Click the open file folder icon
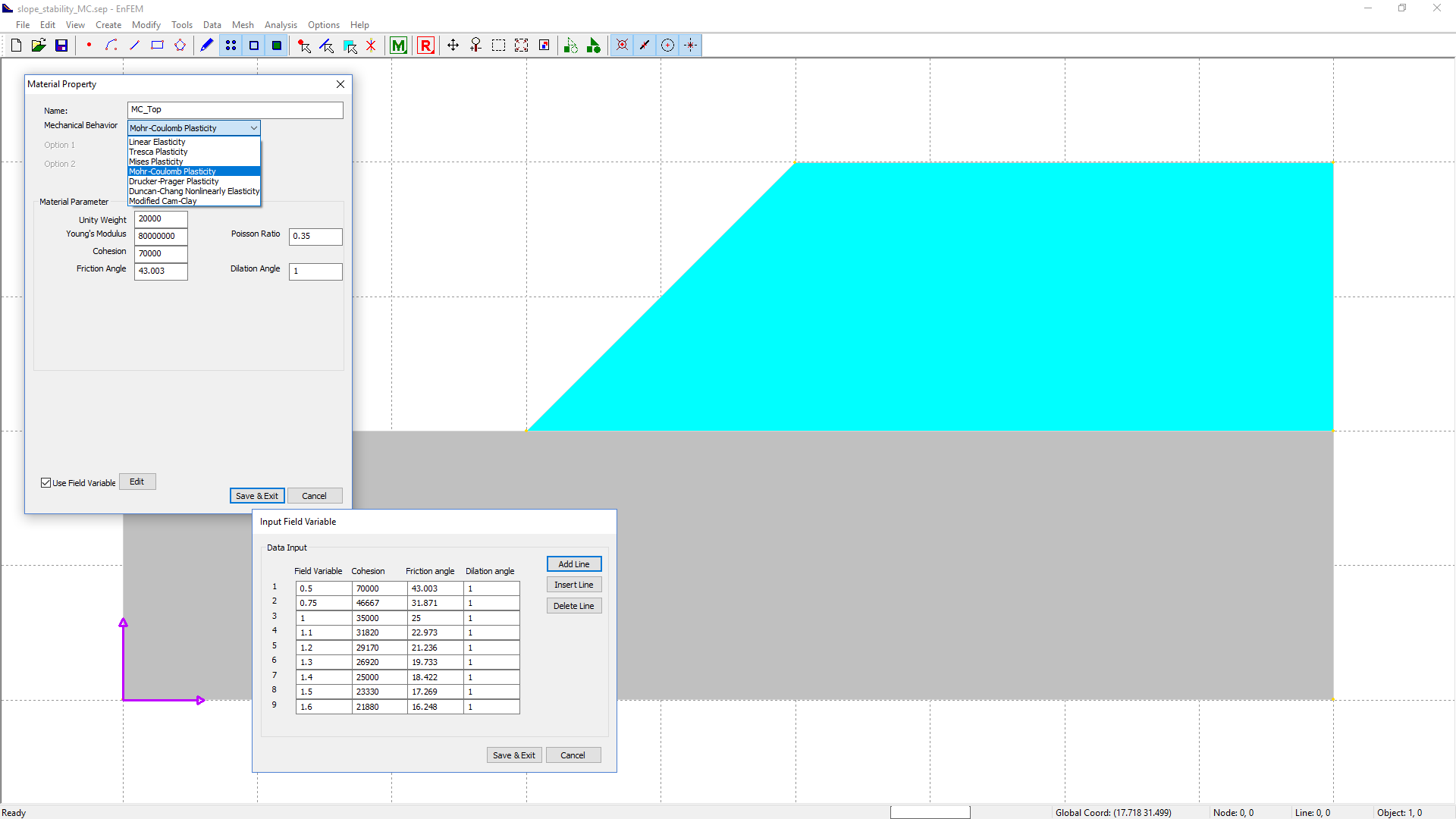The image size is (1456, 819). pos(39,45)
